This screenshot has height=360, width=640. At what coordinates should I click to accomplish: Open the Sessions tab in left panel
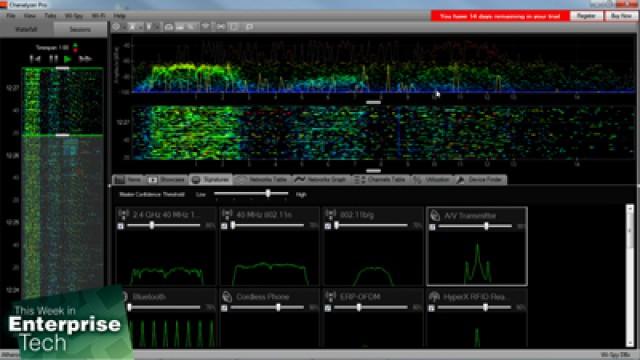coord(80,29)
